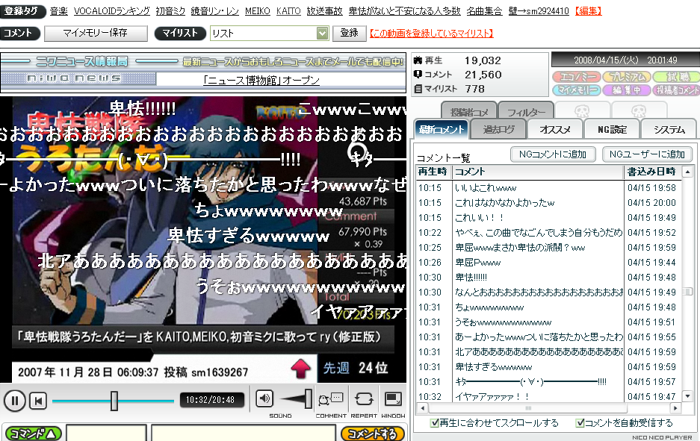Viewport: 700px width, 441px height.
Task: Open the VOCALOIDランキング tag link
Action: pos(112,11)
